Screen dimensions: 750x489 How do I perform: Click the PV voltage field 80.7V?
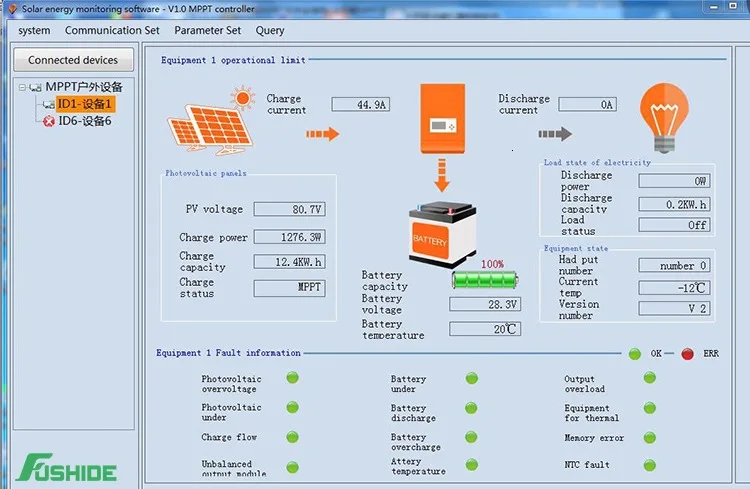(290, 209)
